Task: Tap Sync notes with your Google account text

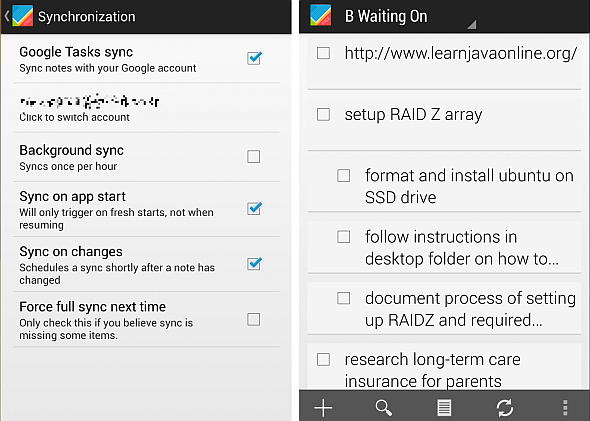Action: coord(108,68)
